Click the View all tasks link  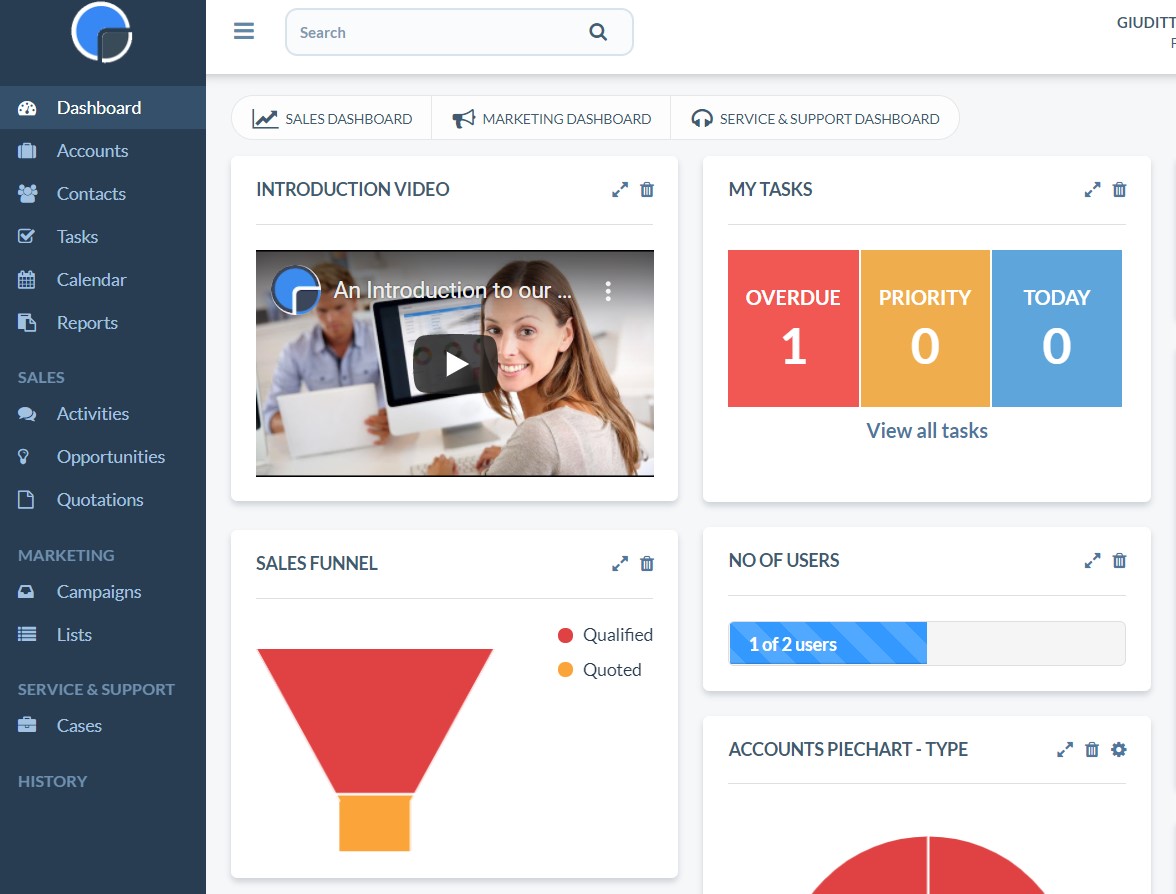[927, 430]
